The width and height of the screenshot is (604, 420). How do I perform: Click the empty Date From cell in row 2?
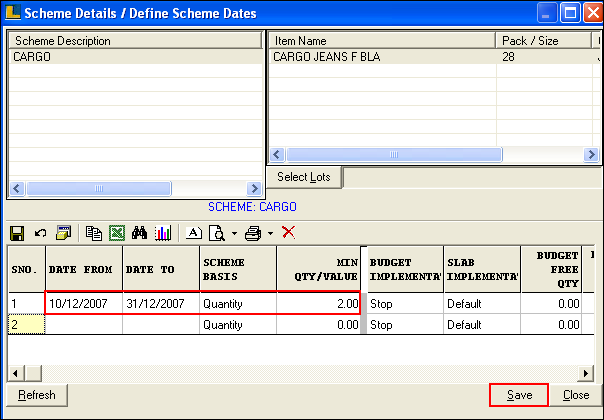coord(84,324)
